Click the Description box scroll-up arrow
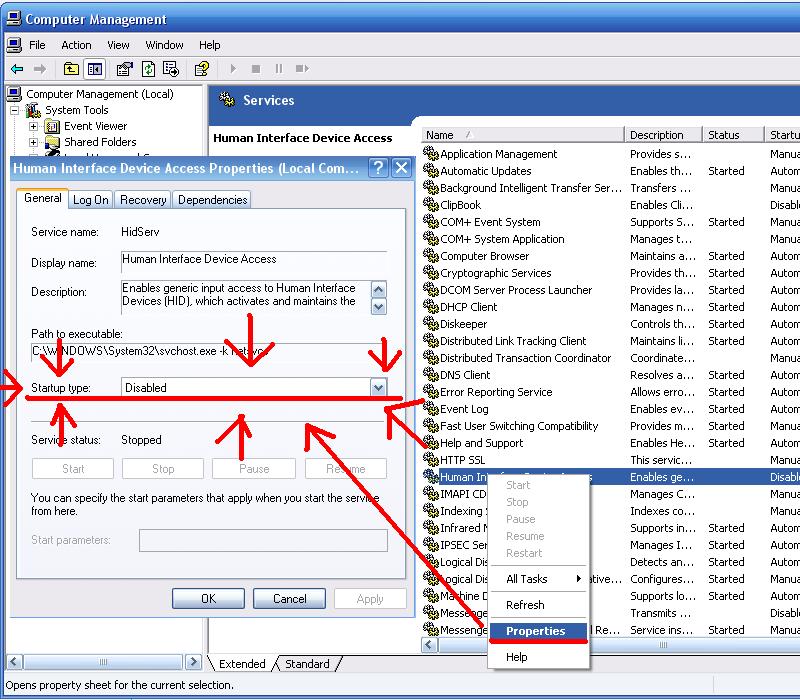Image resolution: width=800 pixels, height=700 pixels. point(379,290)
